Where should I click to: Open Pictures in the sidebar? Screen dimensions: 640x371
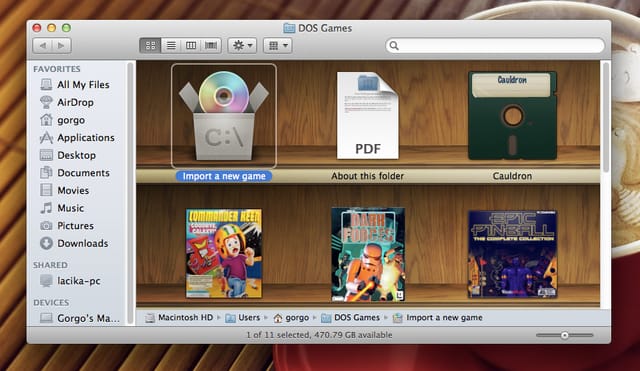[x=67, y=225]
